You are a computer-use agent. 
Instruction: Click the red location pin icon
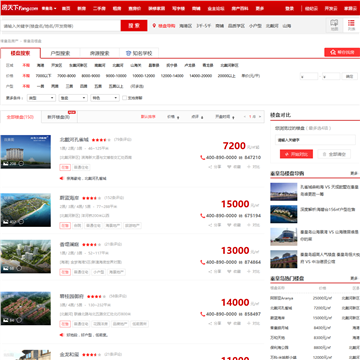coord(154,26)
